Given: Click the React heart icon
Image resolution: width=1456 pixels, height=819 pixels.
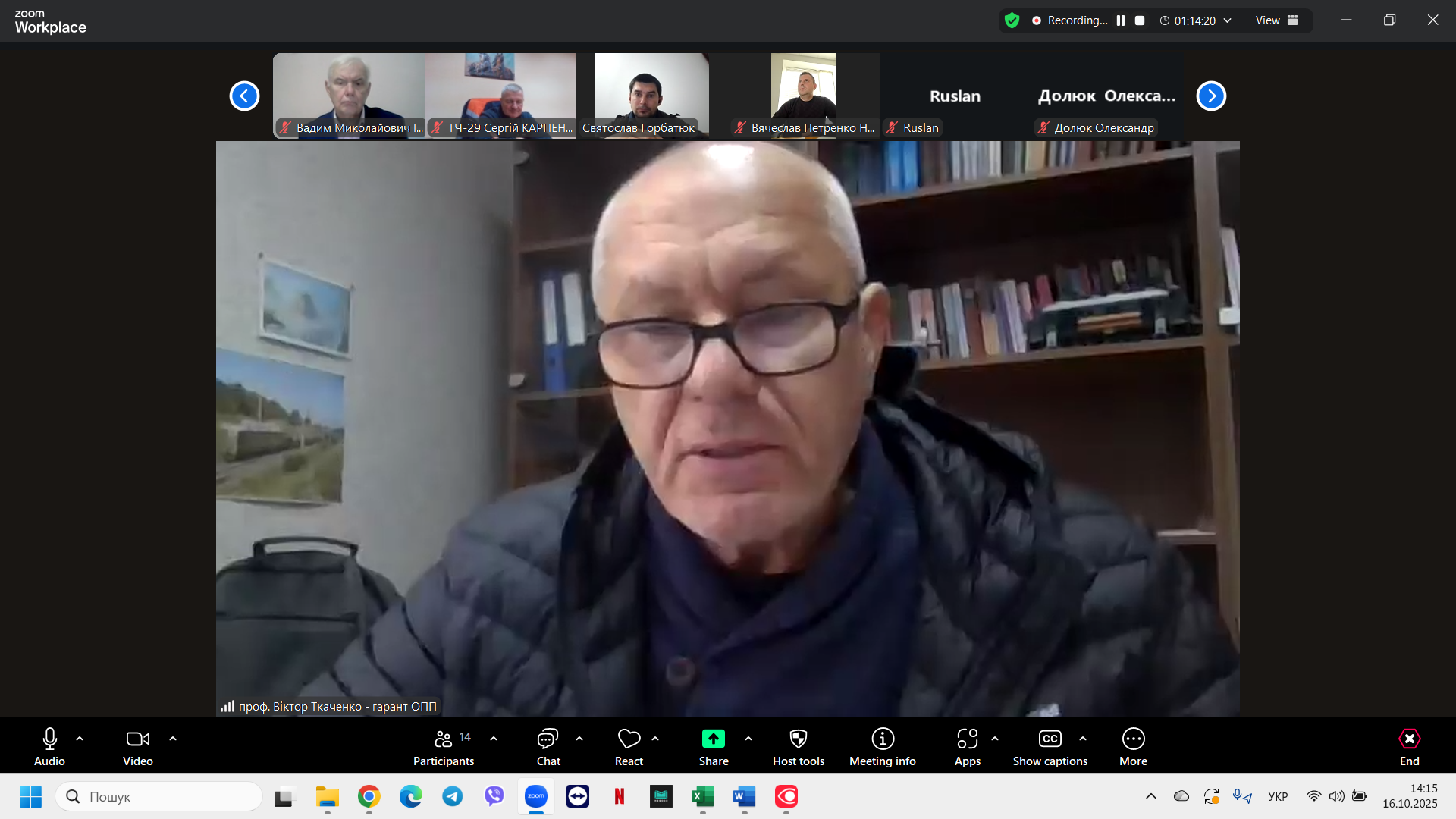Looking at the screenshot, I should click(x=629, y=739).
